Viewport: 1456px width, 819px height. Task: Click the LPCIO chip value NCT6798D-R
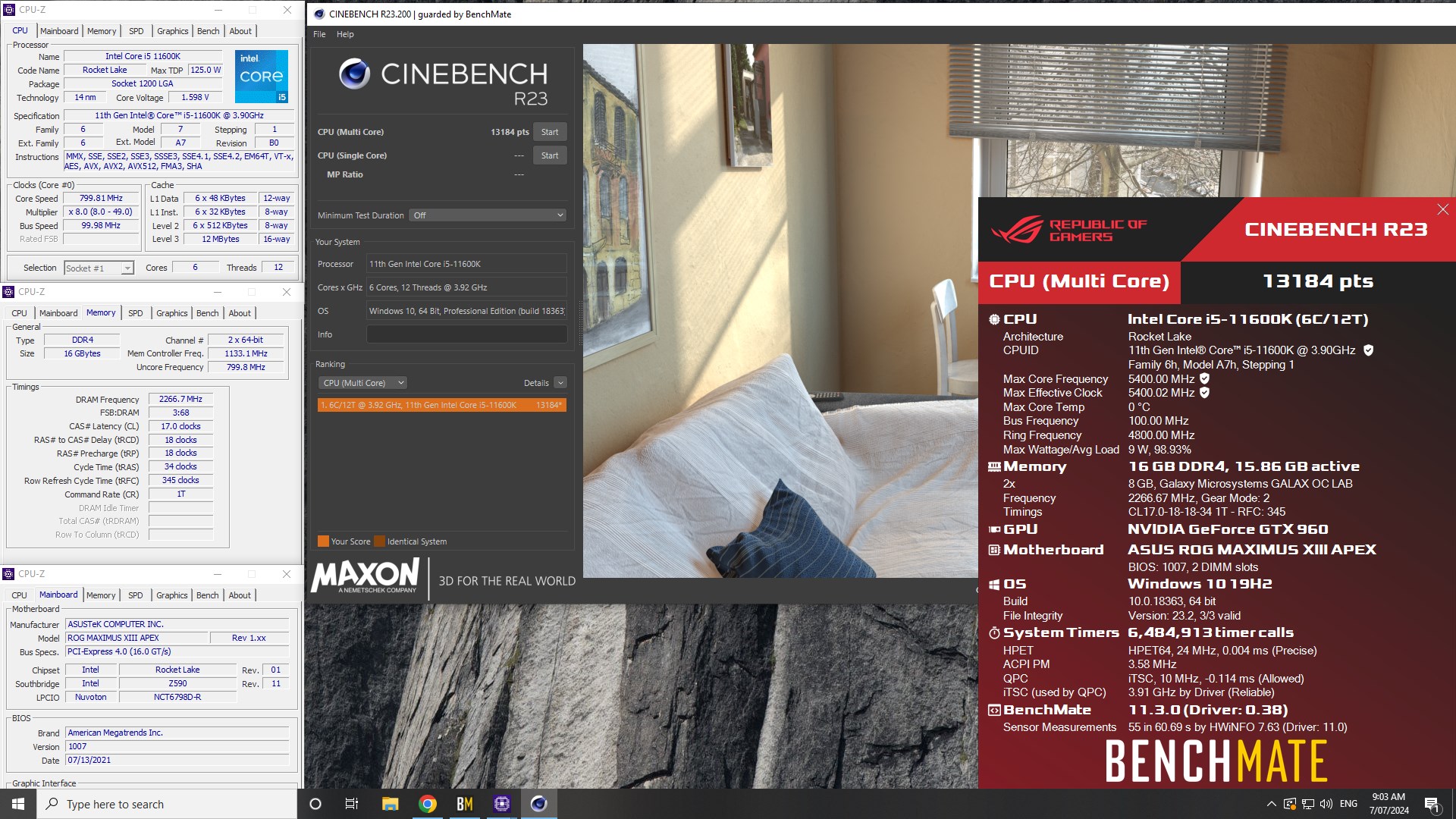coord(177,697)
